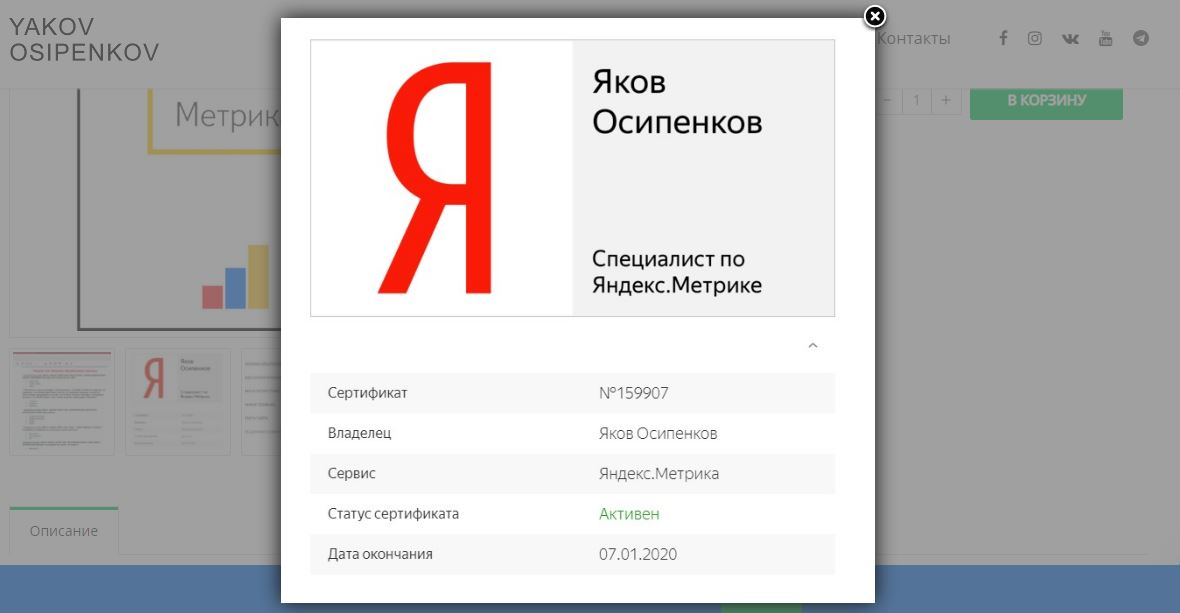Image resolution: width=1180 pixels, height=613 pixels.
Task: Open the YouTube channel icon
Action: coord(1105,38)
